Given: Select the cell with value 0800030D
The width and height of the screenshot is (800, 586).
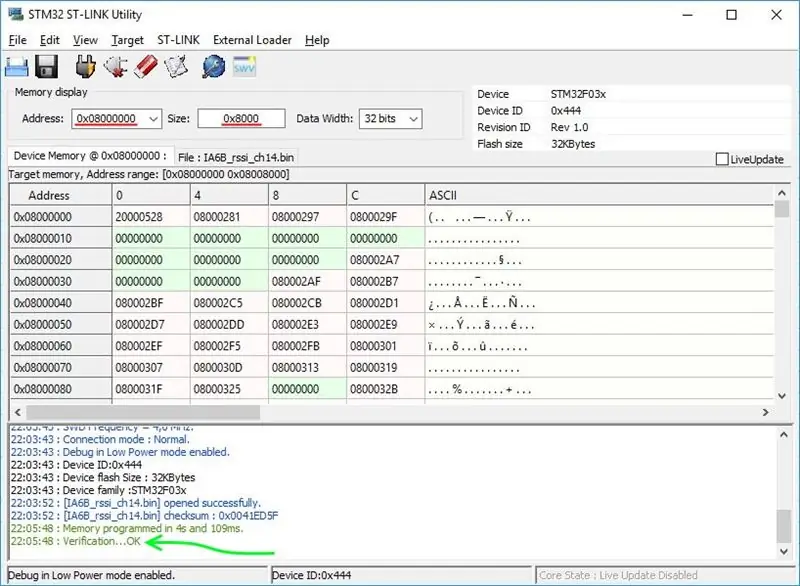Looking at the screenshot, I should tap(229, 367).
